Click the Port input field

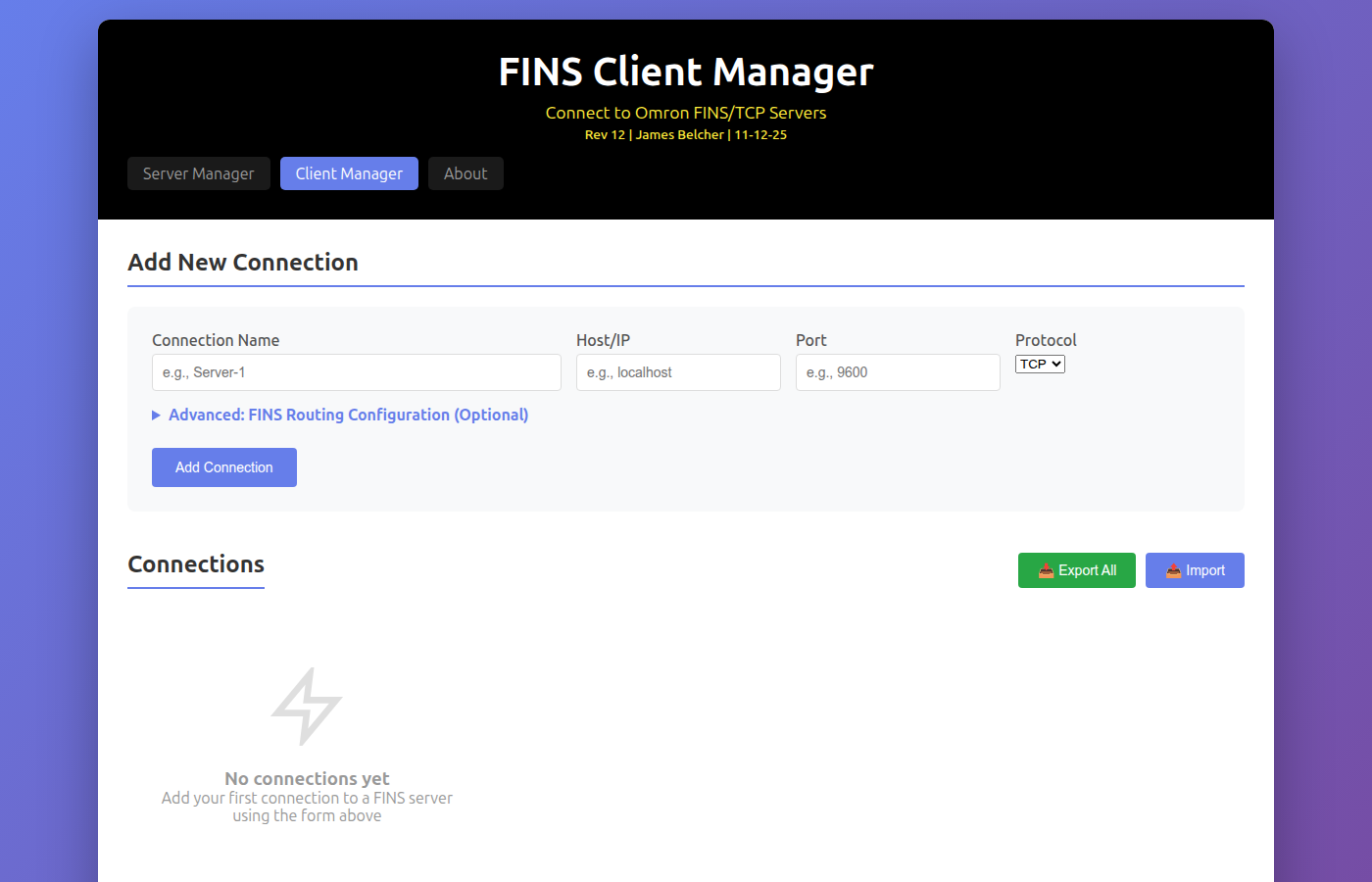898,372
